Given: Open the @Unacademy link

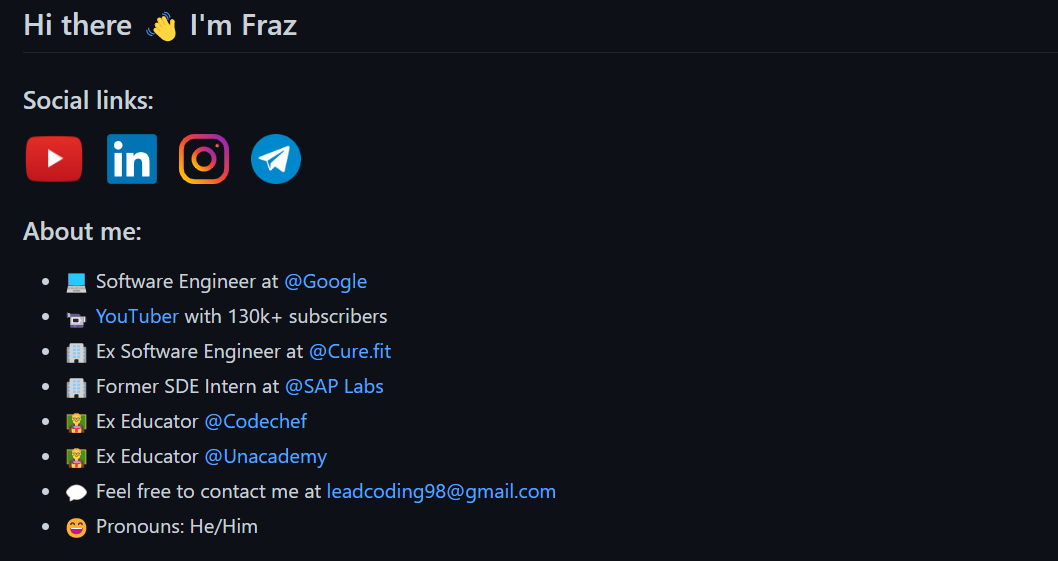Looking at the screenshot, I should 266,457.
